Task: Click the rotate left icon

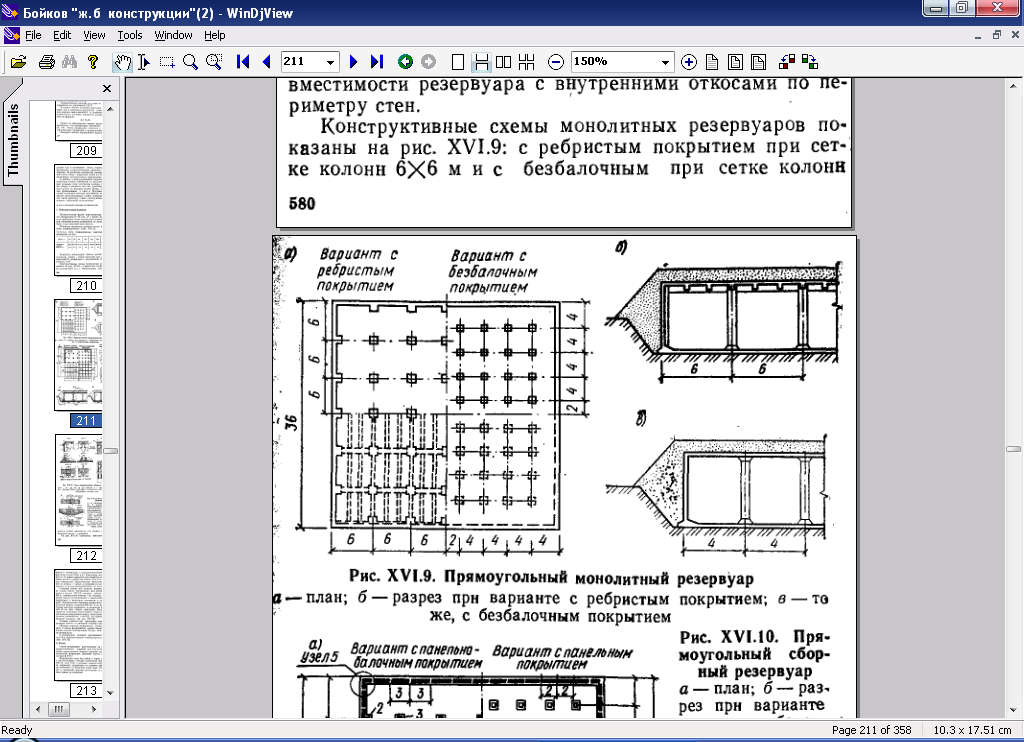Action: pyautogui.click(x=787, y=62)
